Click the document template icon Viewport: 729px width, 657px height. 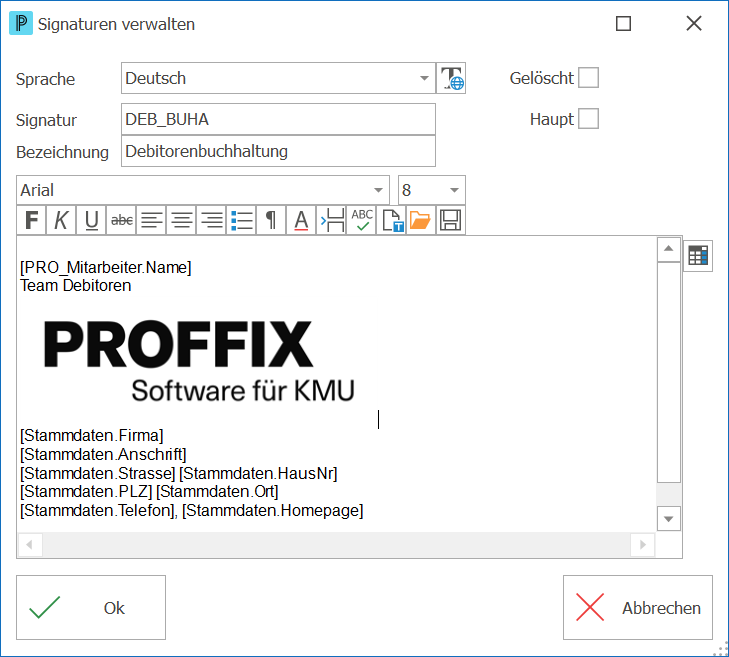(x=391, y=220)
